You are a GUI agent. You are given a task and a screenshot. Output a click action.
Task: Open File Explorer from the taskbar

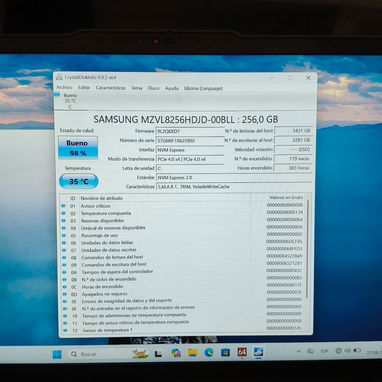pos(192,353)
